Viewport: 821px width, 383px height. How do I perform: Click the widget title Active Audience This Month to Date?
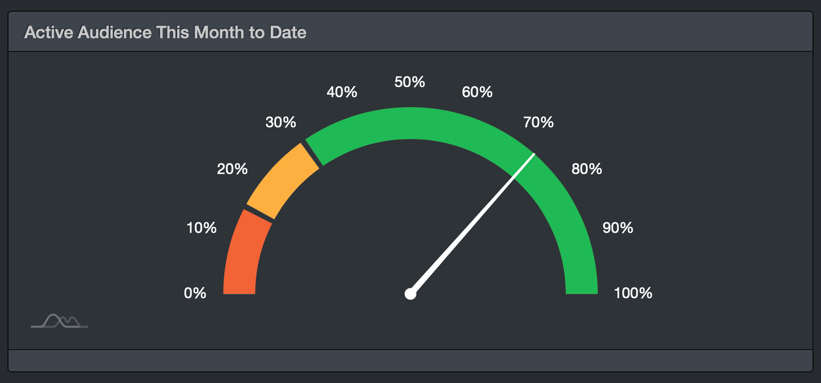(x=165, y=32)
